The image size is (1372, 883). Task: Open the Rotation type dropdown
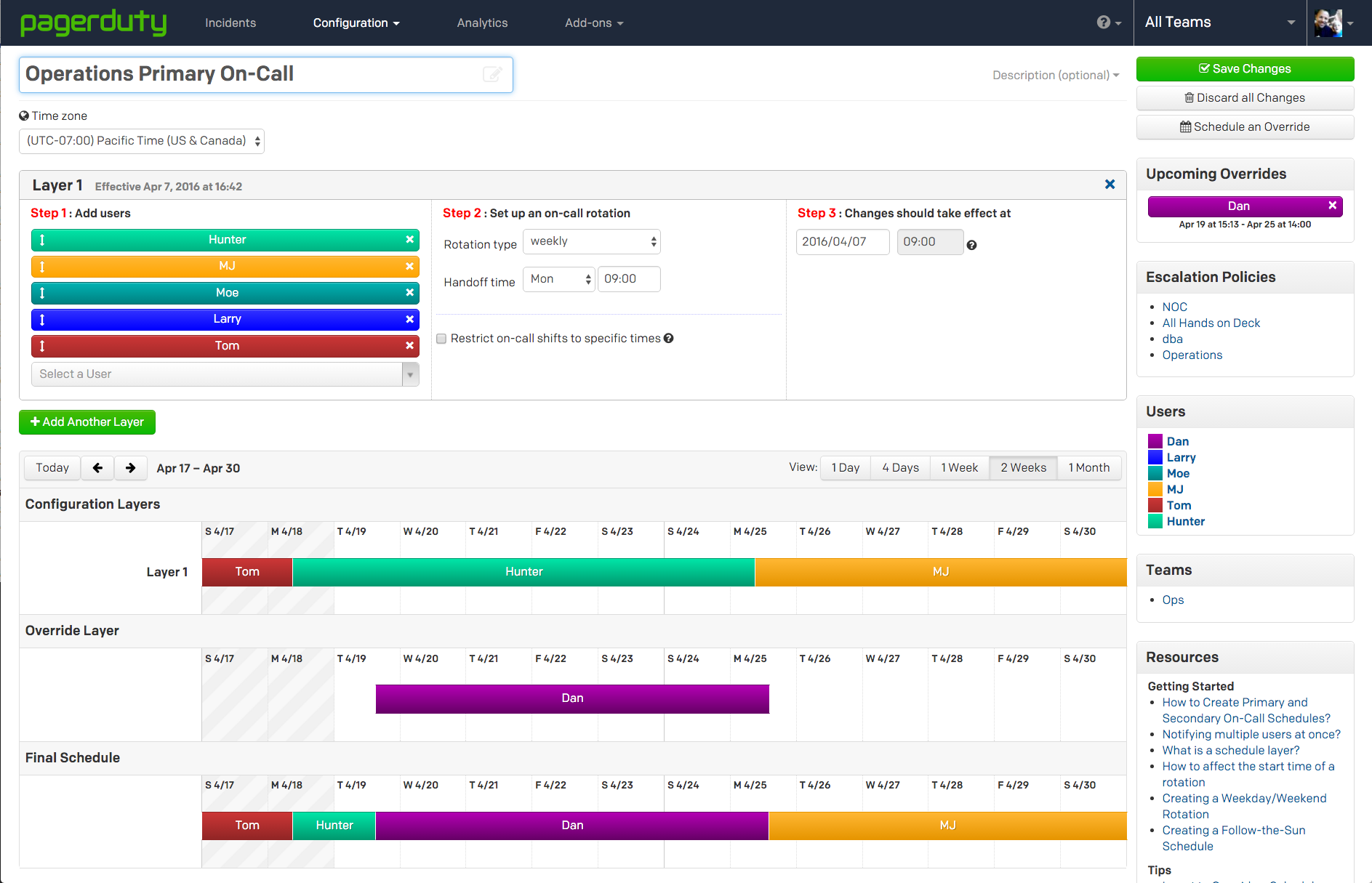pyautogui.click(x=592, y=242)
